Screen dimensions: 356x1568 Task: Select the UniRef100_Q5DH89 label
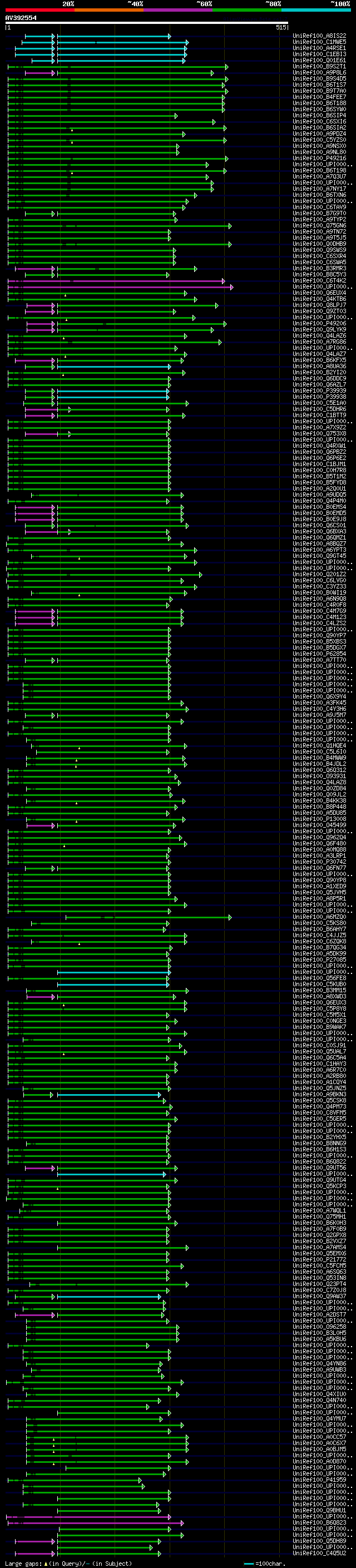coord(319,1541)
